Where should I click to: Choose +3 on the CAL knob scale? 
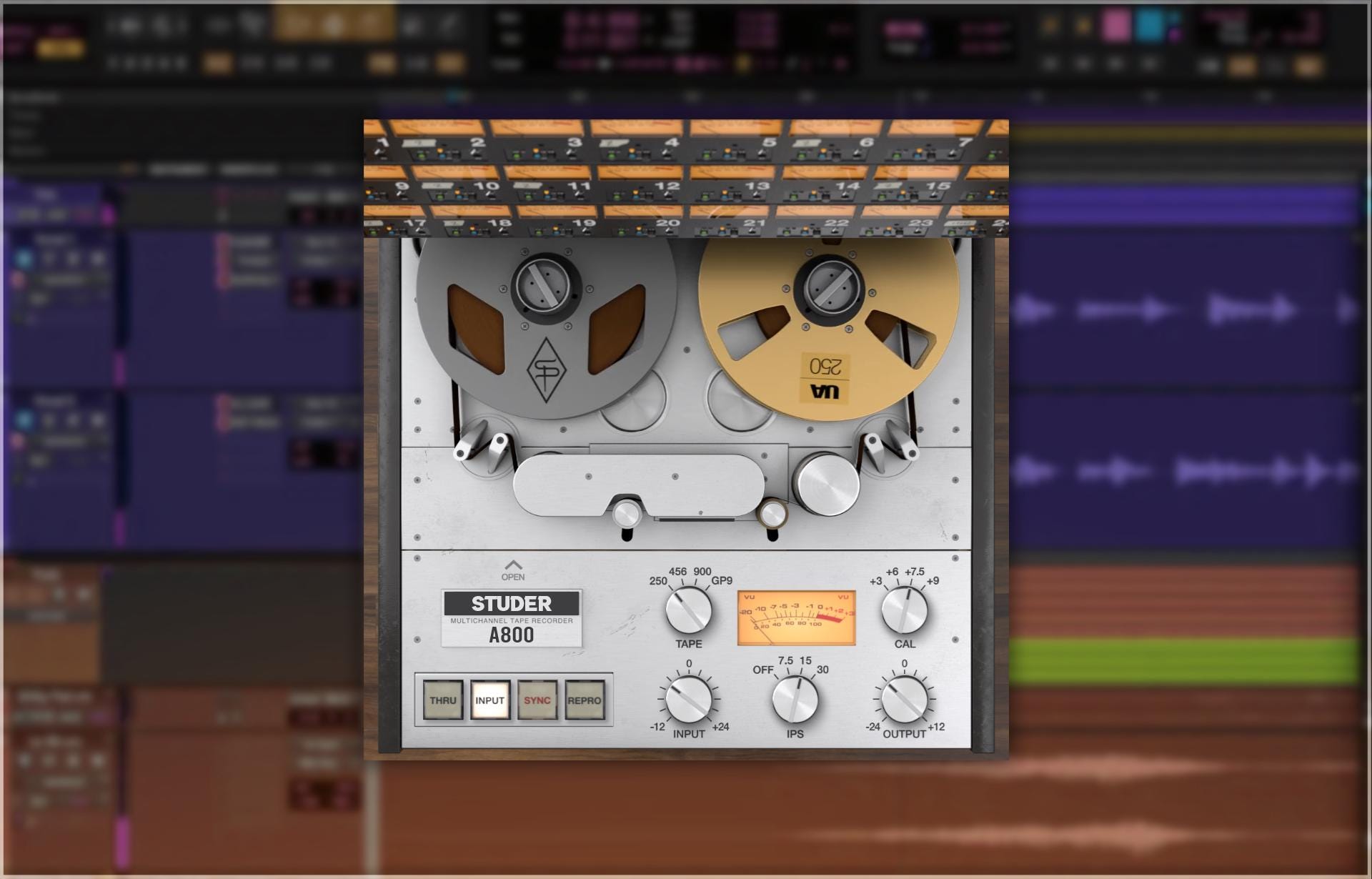pyautogui.click(x=876, y=581)
